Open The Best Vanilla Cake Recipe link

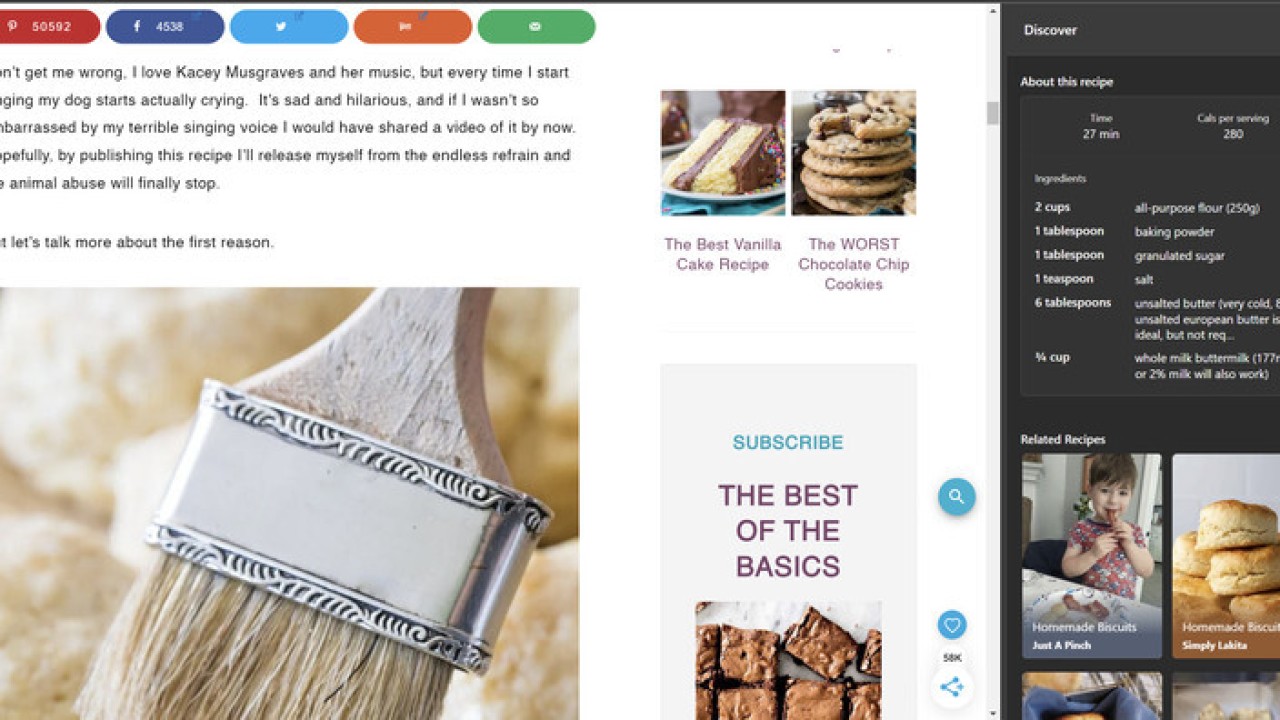[x=723, y=254]
